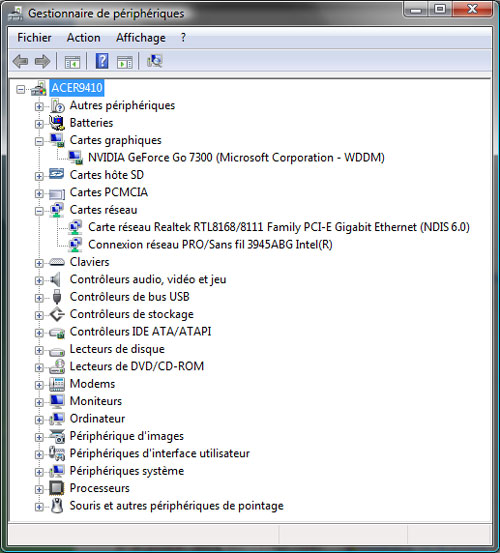500x553 pixels.
Task: Click the Back arrow toolbar icon
Action: coord(20,61)
